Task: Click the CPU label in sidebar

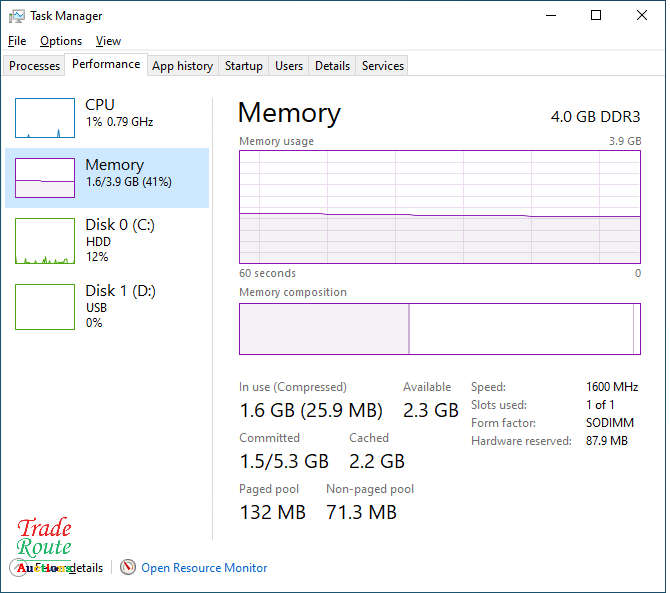Action: 100,105
